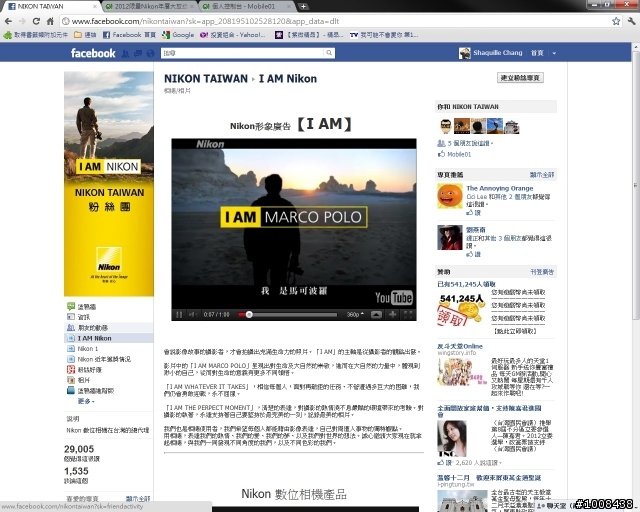Viewport: 640px width, 512px height.
Task: Click in the Facebook search field
Action: click(243, 53)
